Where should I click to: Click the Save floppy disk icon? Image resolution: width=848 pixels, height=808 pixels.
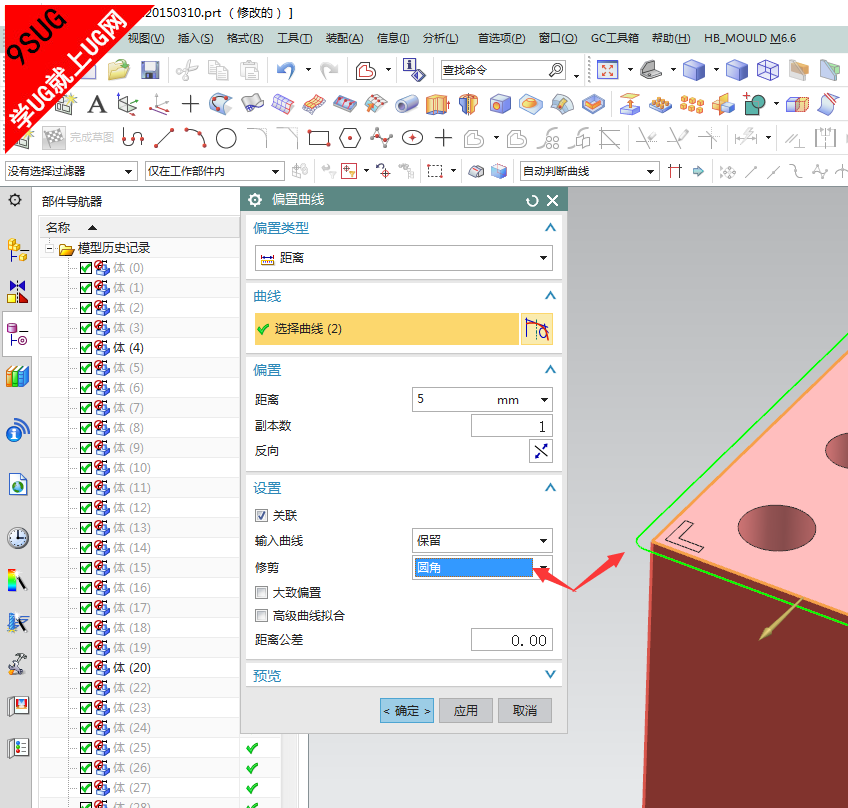[150, 70]
